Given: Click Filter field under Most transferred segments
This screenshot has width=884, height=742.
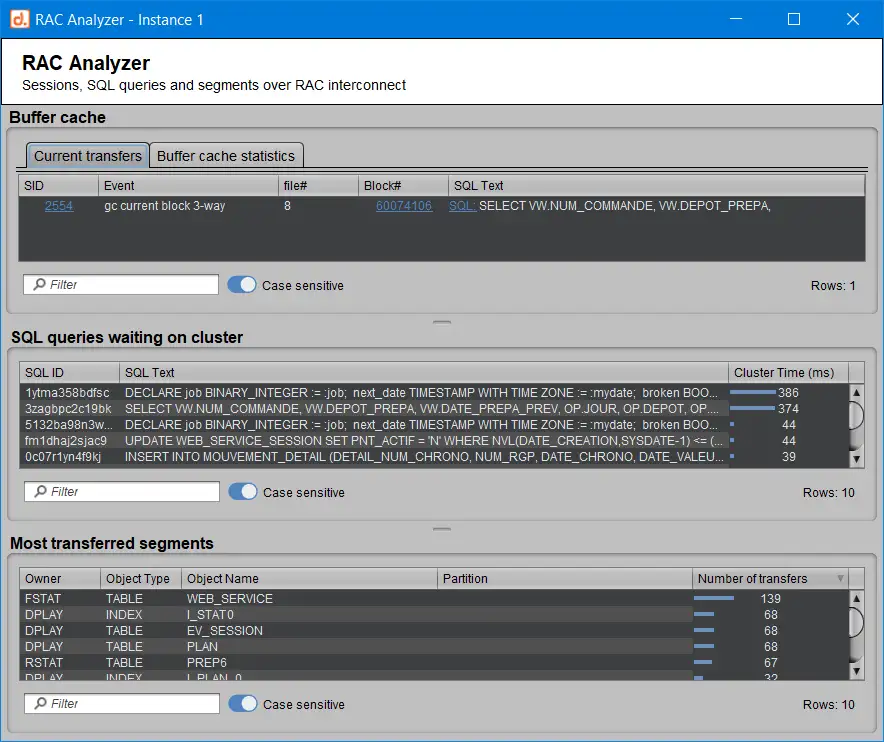Looking at the screenshot, I should [x=122, y=704].
